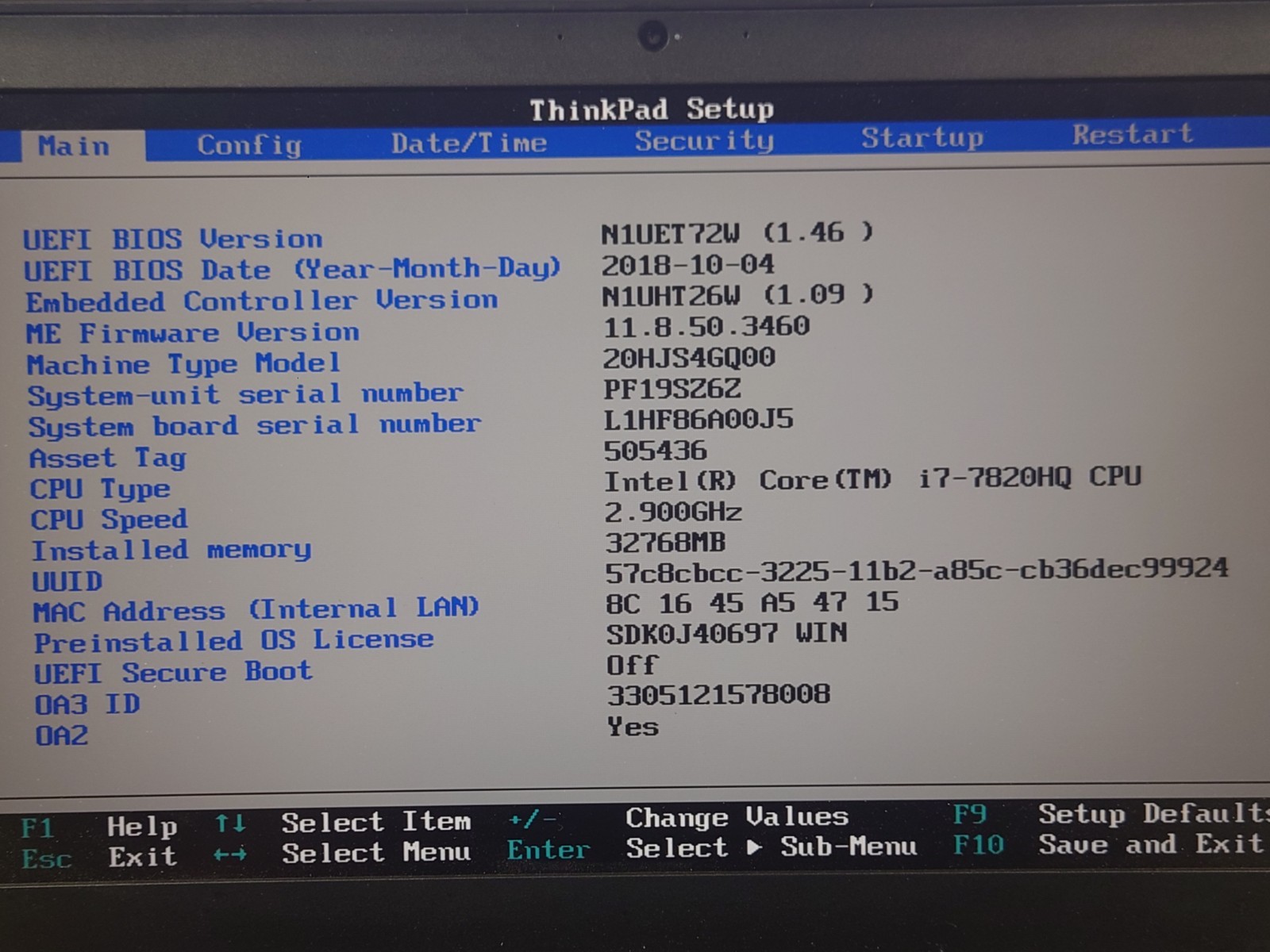Click value N1UHT26W (1.09)
This screenshot has width=1270, height=952.
[737, 295]
